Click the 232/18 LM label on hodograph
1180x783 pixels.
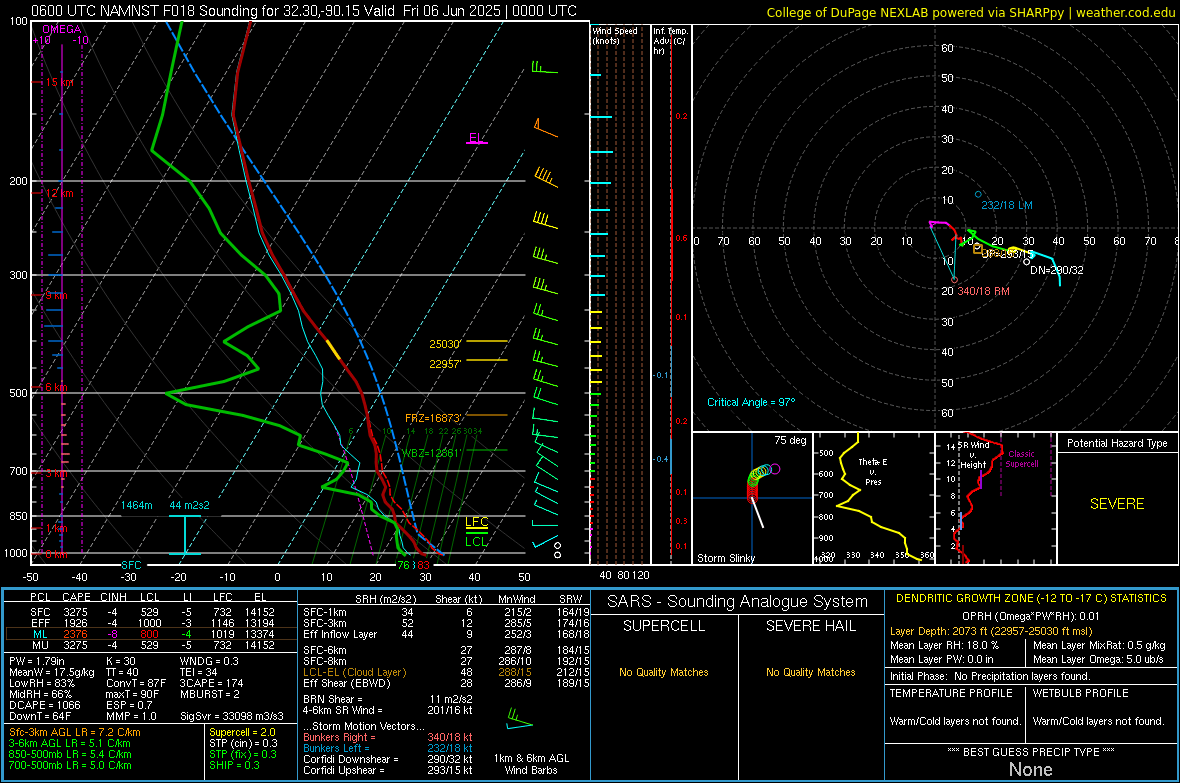pos(1006,205)
